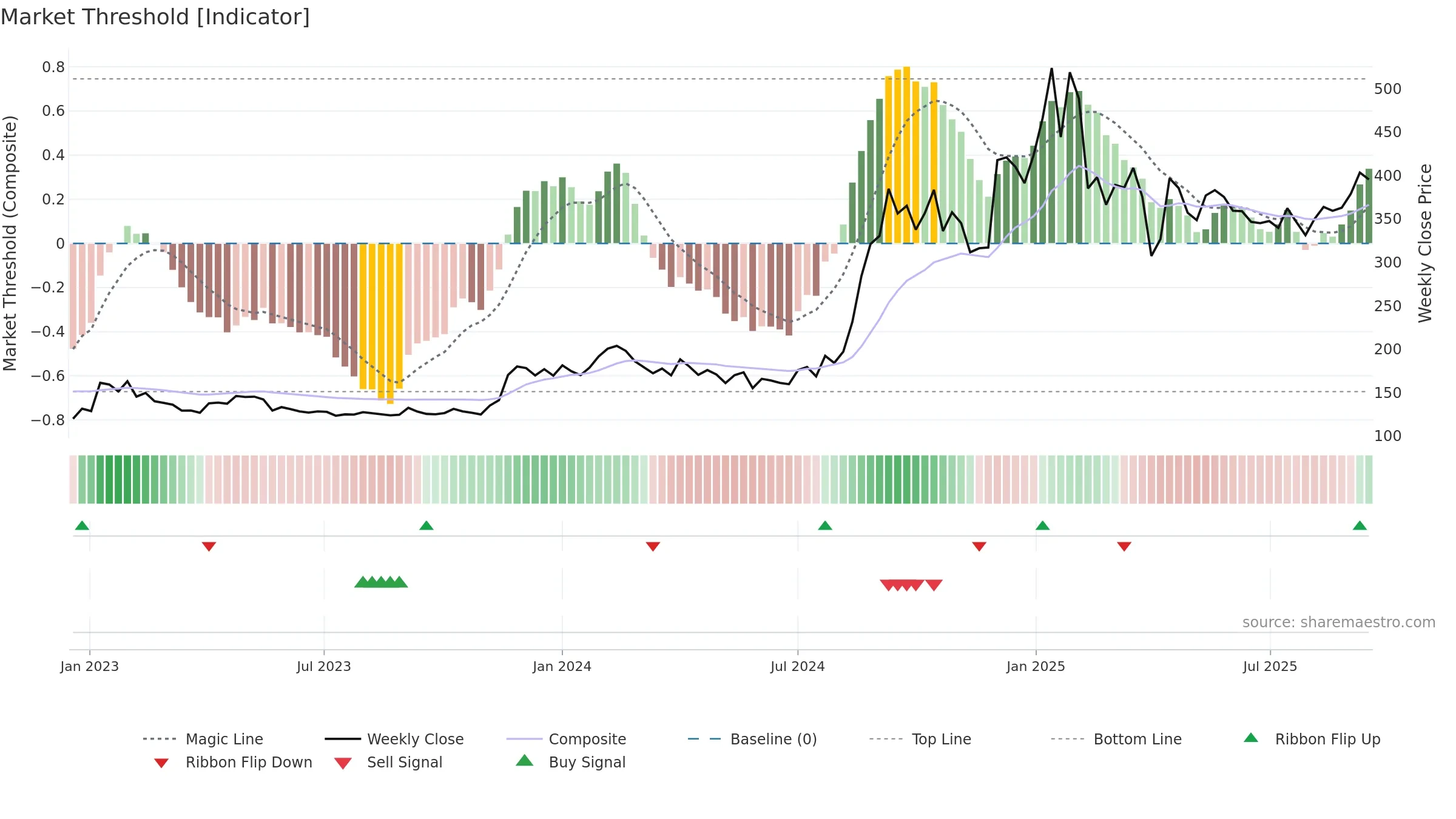Click the 100 tick on the right axis
Viewport: 1456px width, 819px height.
point(1388,436)
